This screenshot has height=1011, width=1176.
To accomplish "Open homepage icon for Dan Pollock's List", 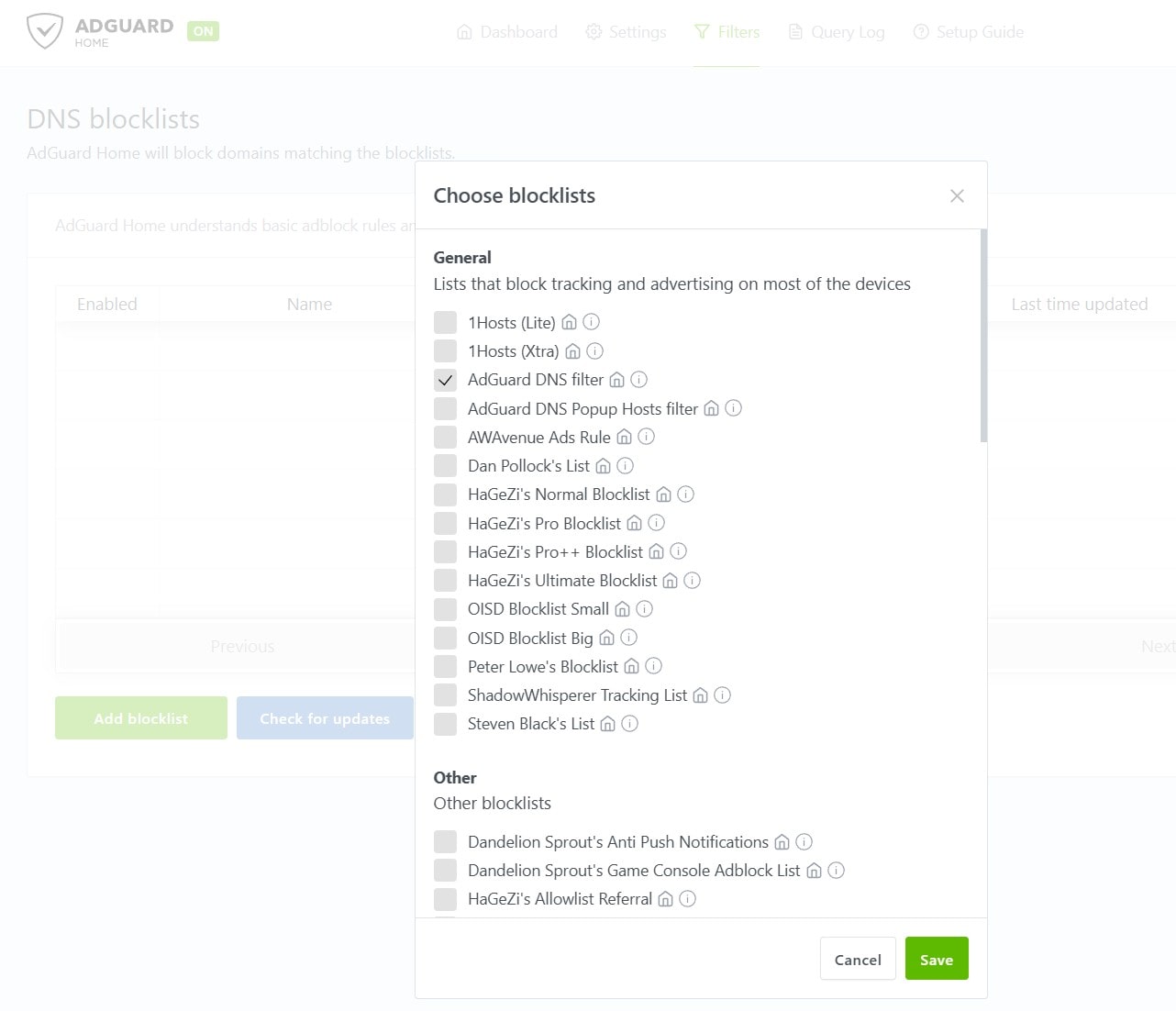I will click(603, 466).
